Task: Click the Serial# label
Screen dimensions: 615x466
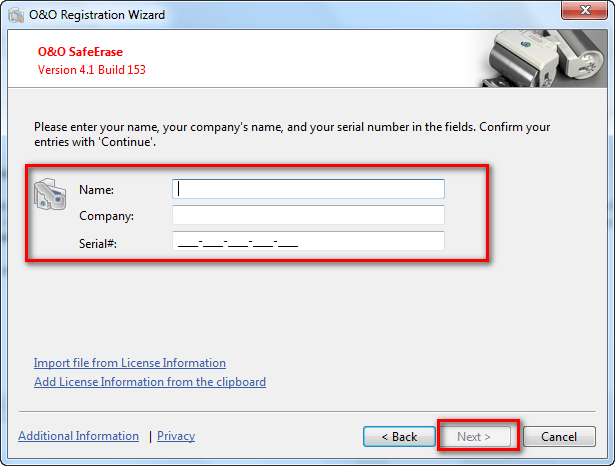Action: coord(98,242)
